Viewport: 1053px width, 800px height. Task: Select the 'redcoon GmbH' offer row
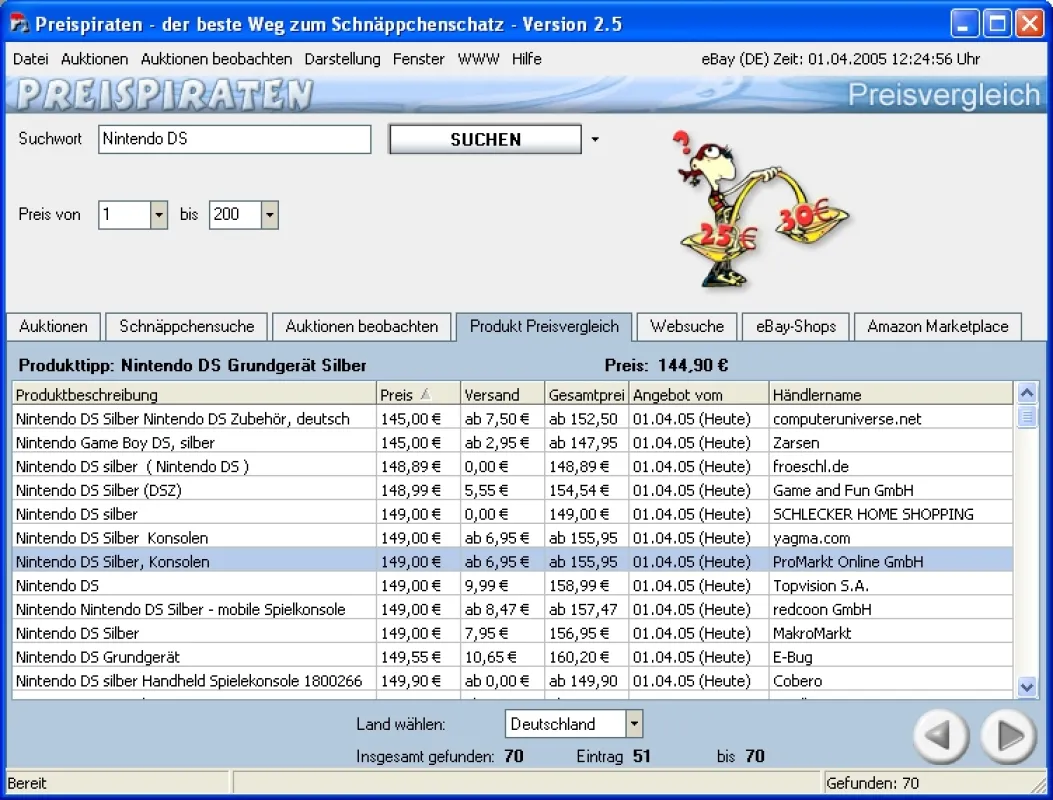[512, 609]
